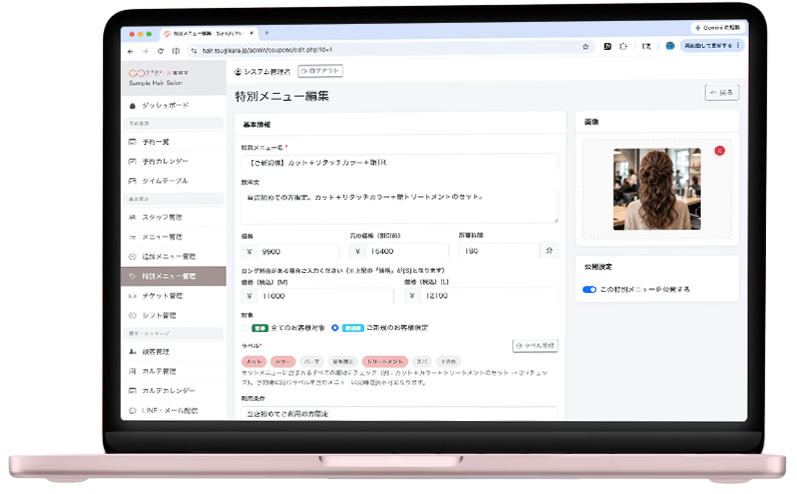Click the 顧客管理 person icon
Screen dimensions: 797x494
tap(133, 352)
